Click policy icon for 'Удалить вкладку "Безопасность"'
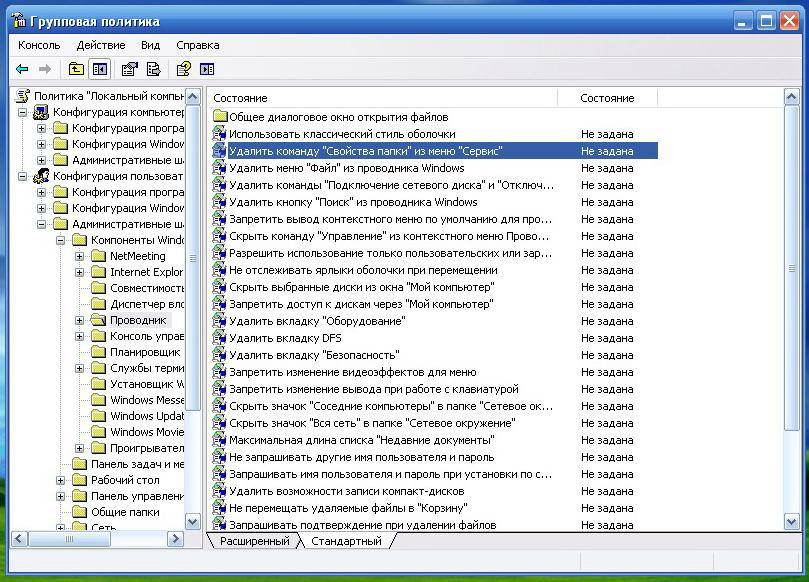 tap(219, 355)
